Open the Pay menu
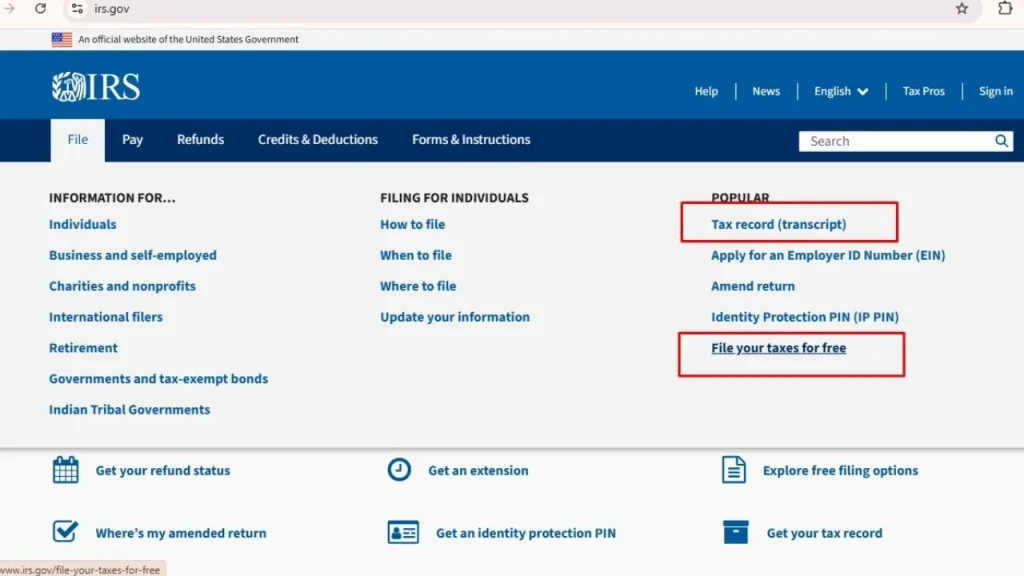The height and width of the screenshot is (576, 1024). coord(133,140)
